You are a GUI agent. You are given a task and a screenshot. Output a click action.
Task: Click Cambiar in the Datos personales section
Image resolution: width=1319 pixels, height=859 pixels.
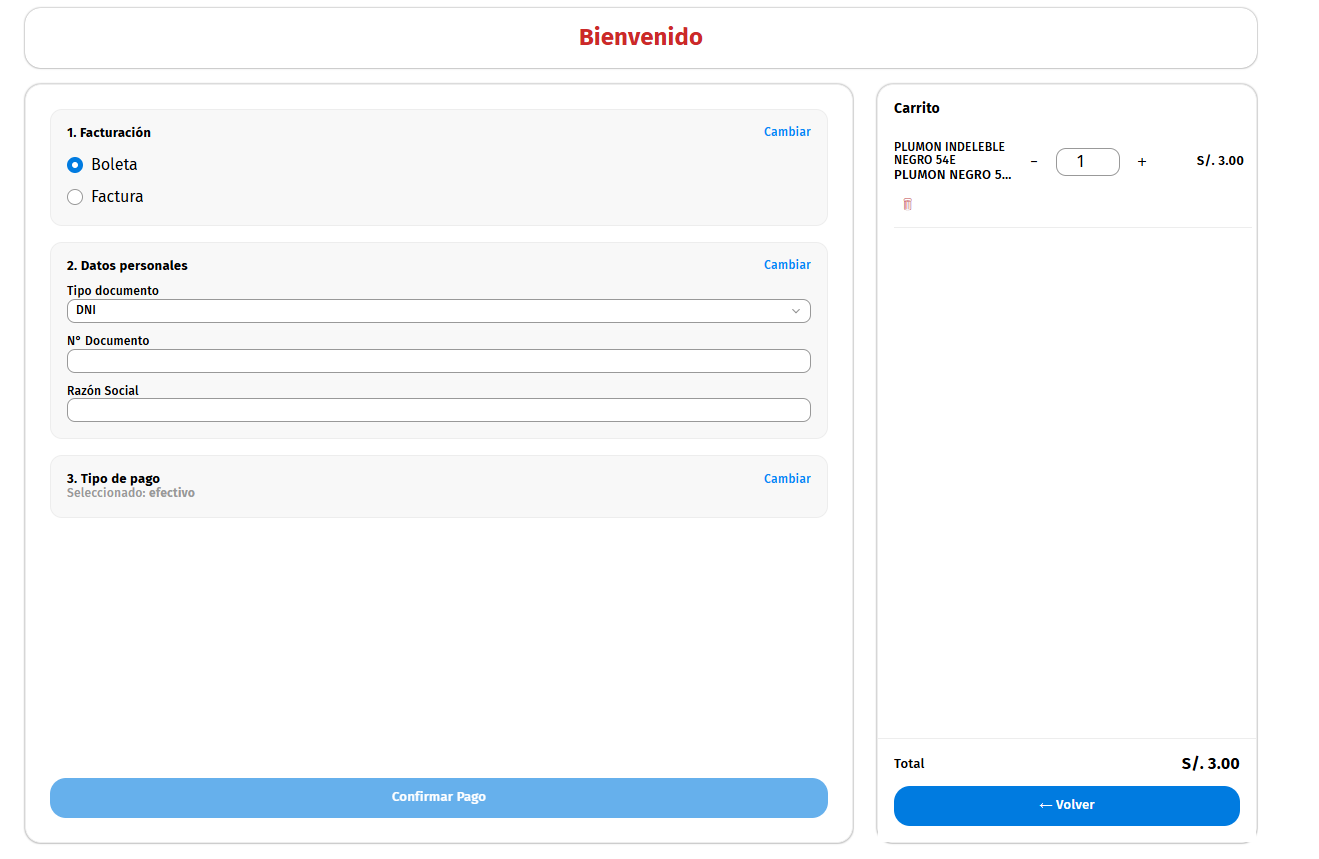coord(787,265)
